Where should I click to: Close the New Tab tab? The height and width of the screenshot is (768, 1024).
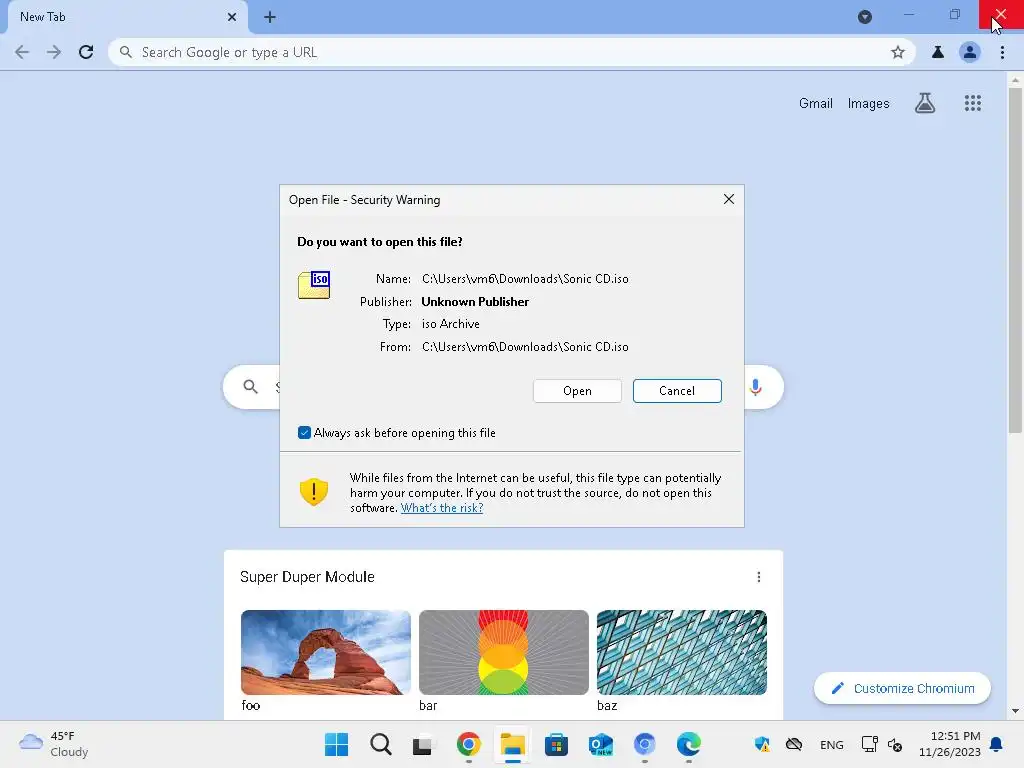(232, 17)
